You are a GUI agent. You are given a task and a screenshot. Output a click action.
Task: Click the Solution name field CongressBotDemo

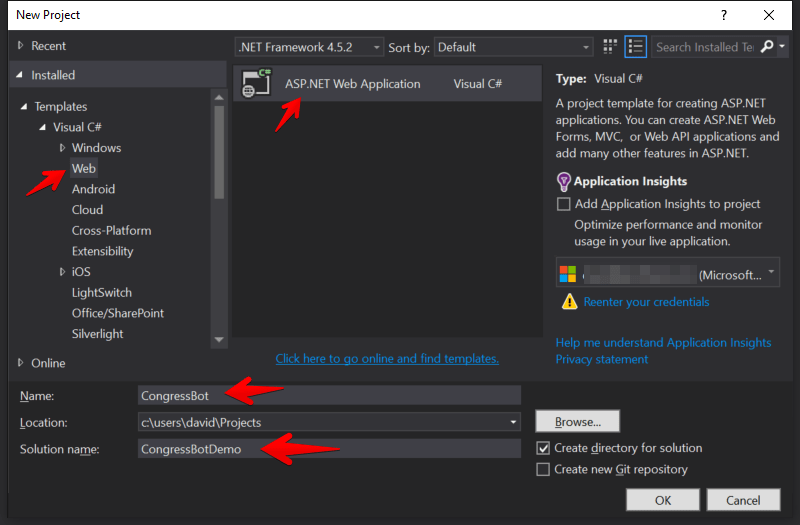tap(329, 448)
